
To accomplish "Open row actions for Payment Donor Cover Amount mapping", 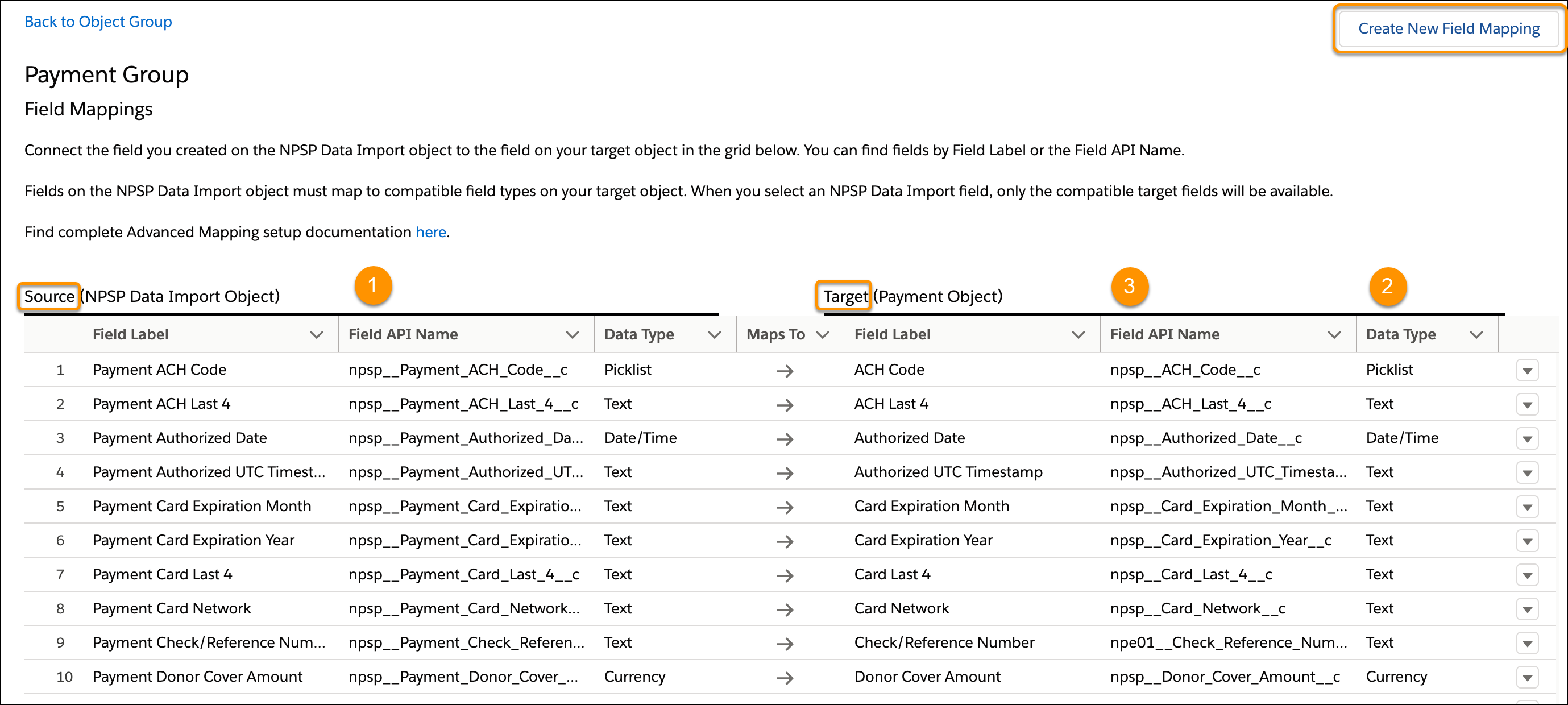I will pos(1528,677).
